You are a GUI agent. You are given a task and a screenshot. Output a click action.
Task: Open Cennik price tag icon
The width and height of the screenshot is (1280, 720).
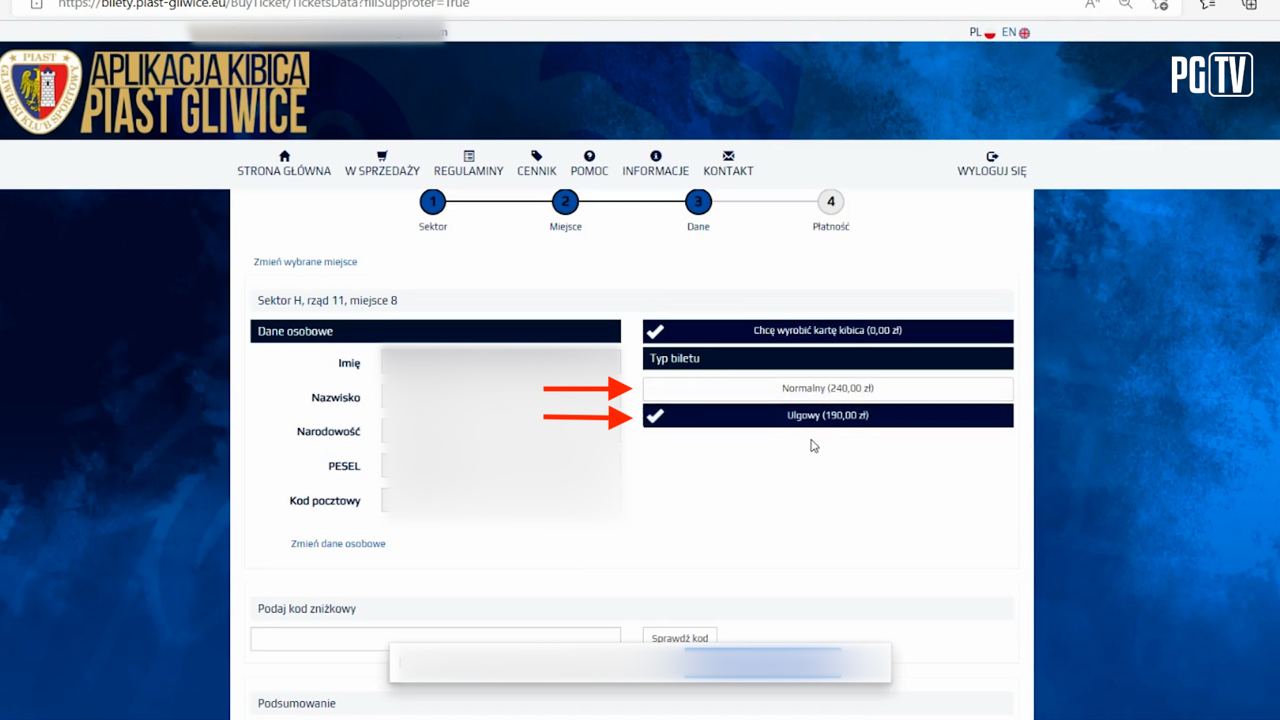[x=537, y=157]
